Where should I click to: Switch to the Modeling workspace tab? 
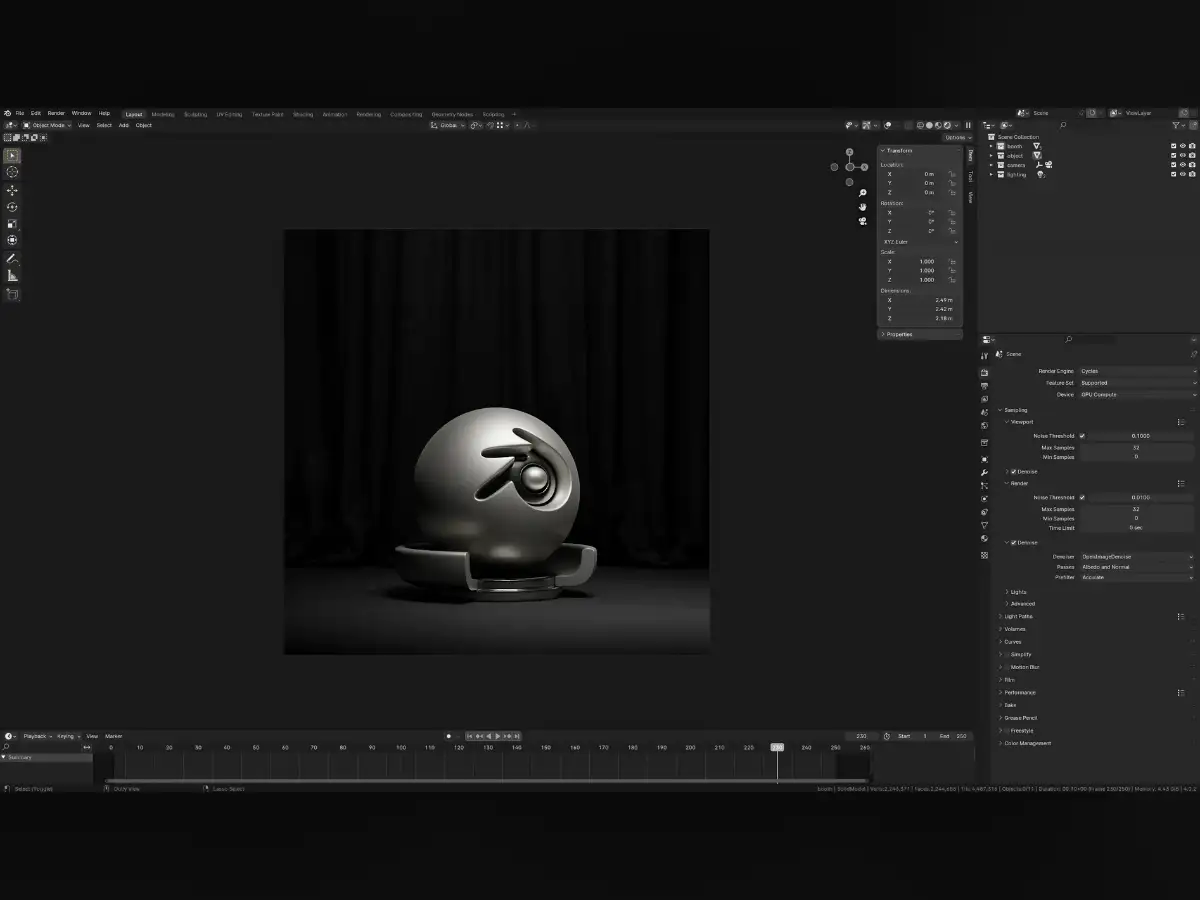[162, 114]
